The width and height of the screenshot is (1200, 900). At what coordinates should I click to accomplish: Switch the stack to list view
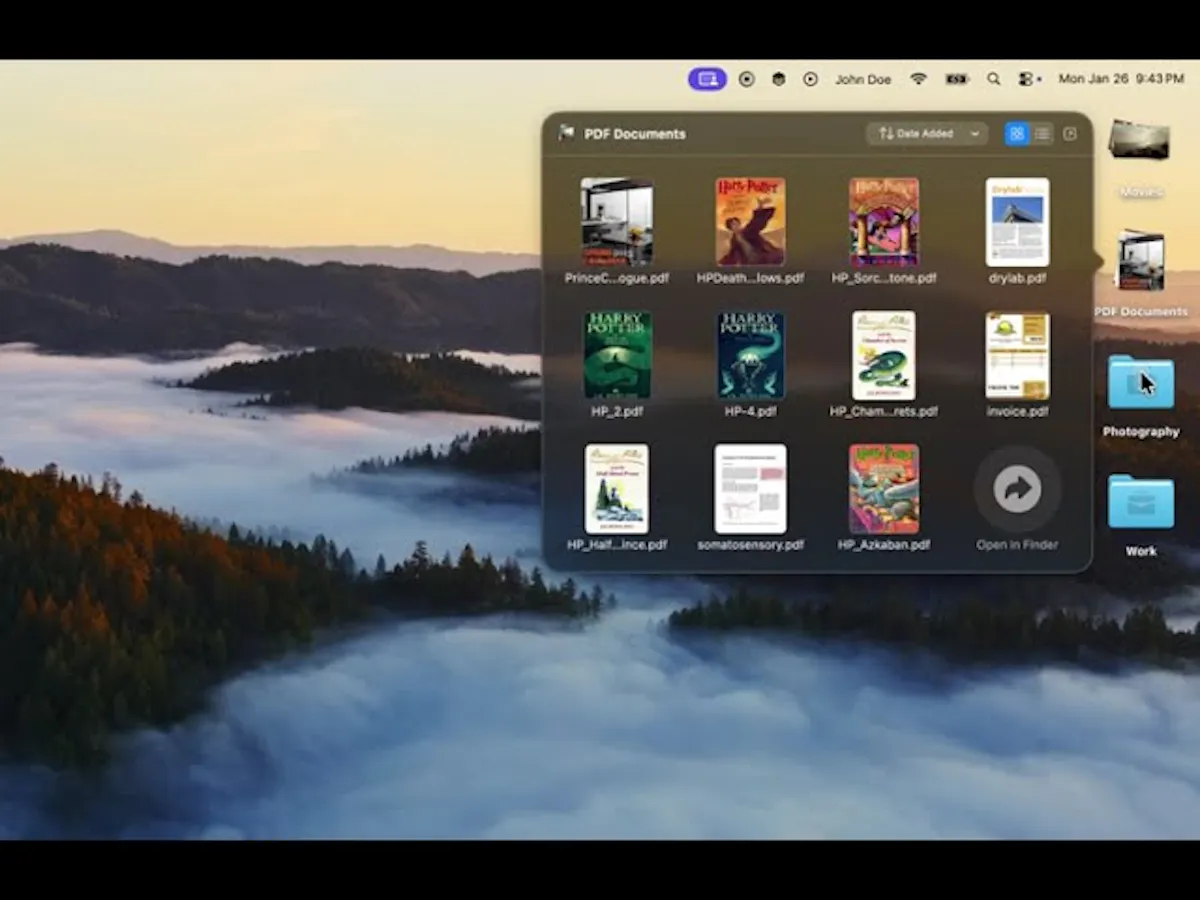(1042, 134)
